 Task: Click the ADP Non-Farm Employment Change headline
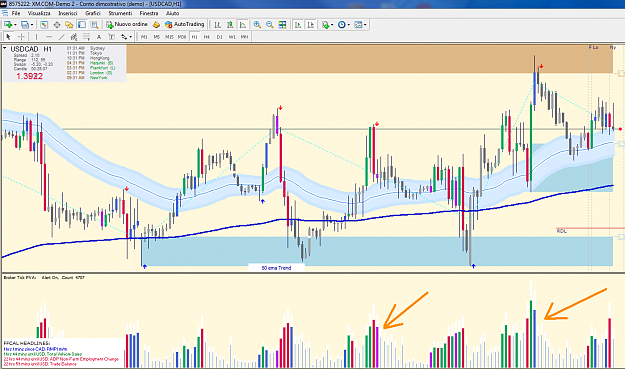(61, 359)
